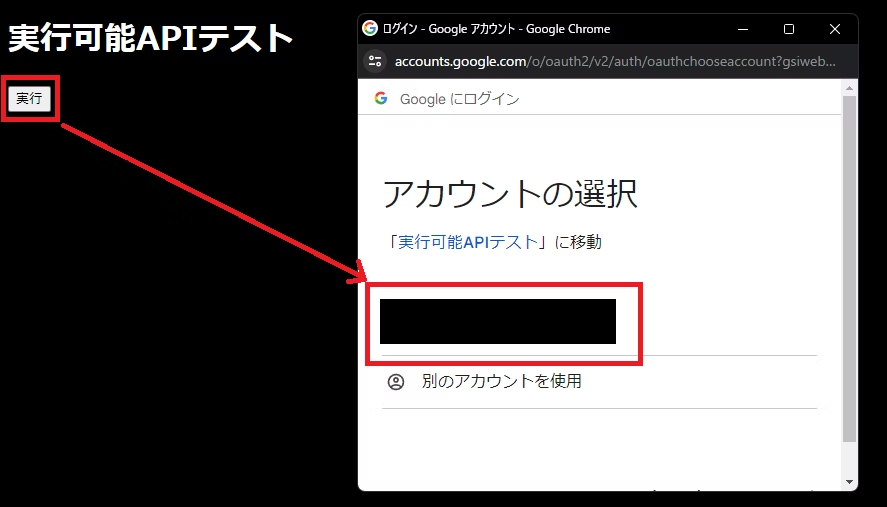Click the scrollbar down arrow in the popup

[x=849, y=482]
